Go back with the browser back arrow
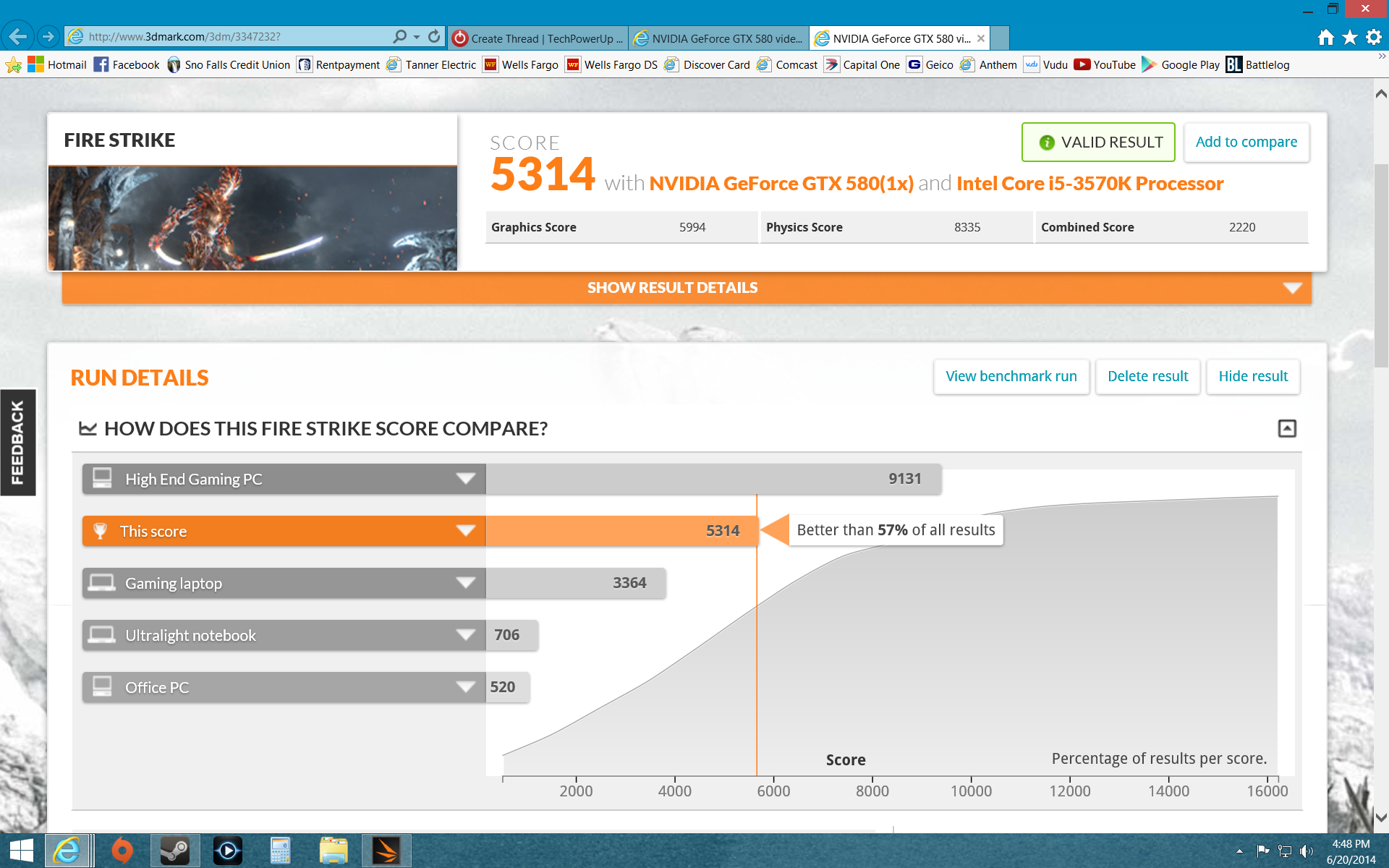 click(17, 36)
